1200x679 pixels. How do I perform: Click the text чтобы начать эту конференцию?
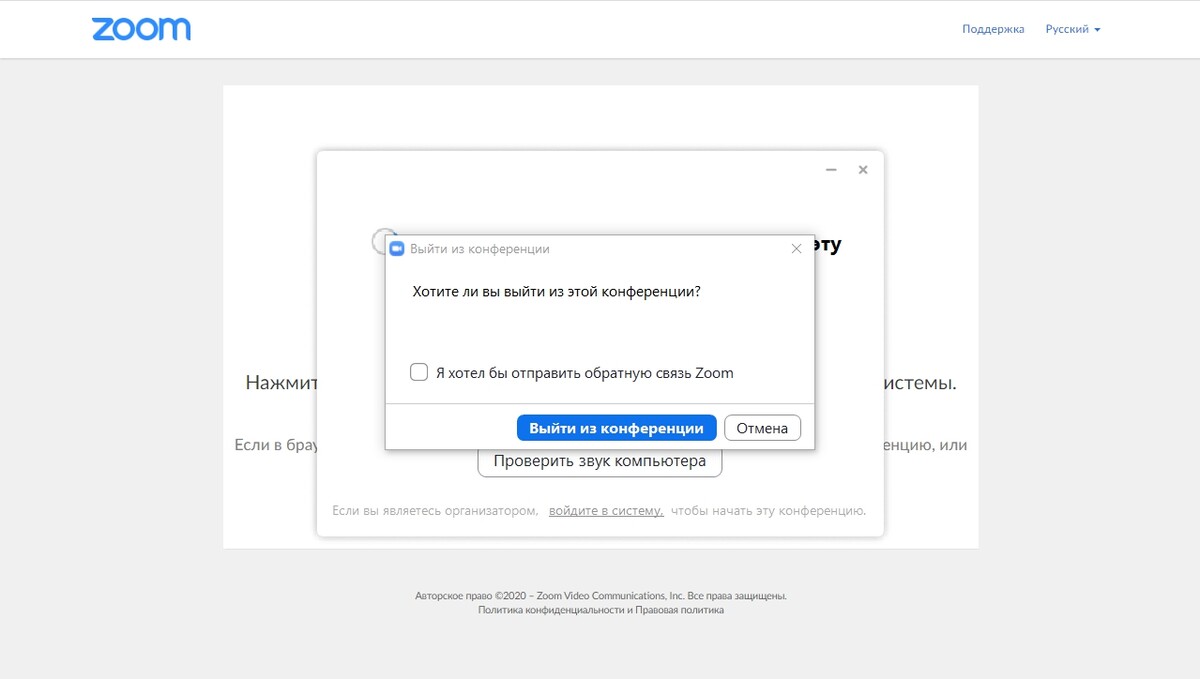768,510
